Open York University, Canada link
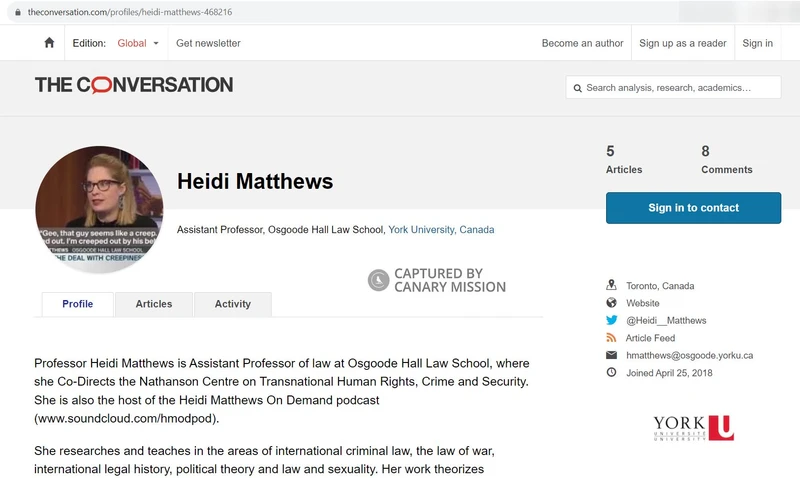The image size is (800, 478). pyautogui.click(x=441, y=230)
